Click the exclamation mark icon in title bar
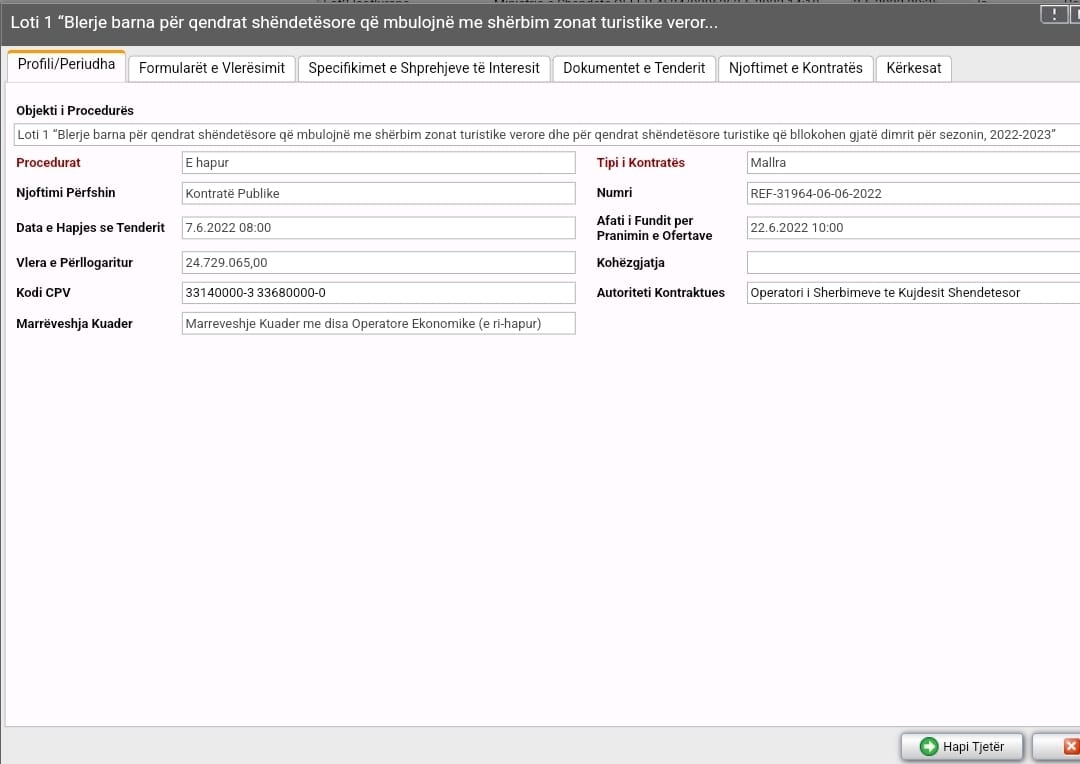Viewport: 1080px width, 764px height. (x=1054, y=14)
